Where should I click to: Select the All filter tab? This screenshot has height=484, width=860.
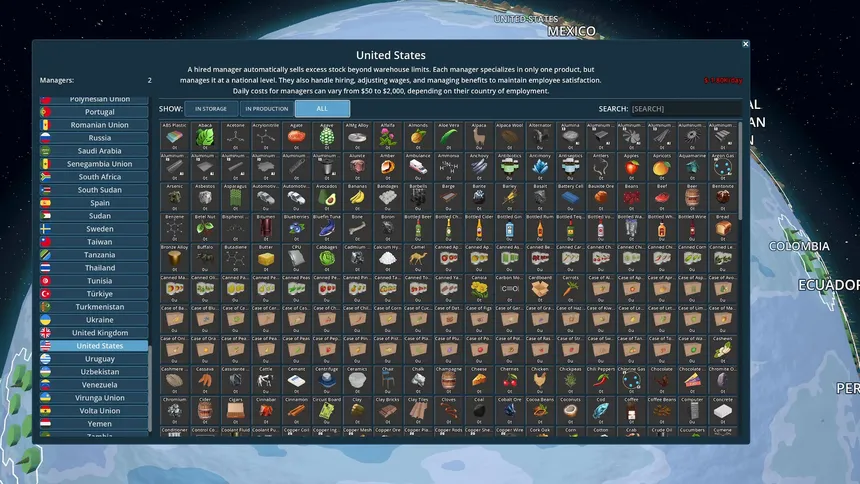coord(322,108)
